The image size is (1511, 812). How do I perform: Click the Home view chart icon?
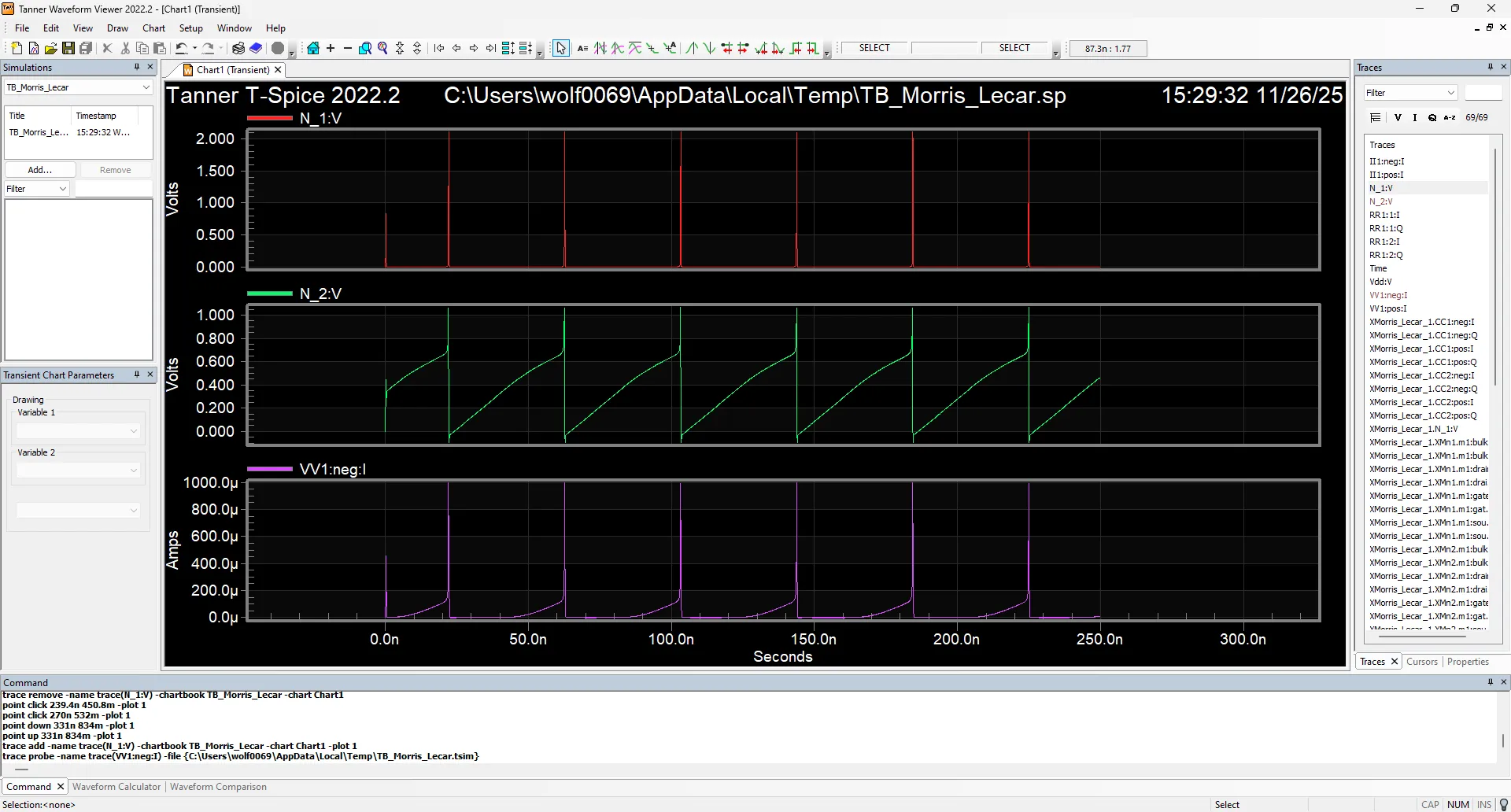[x=313, y=48]
